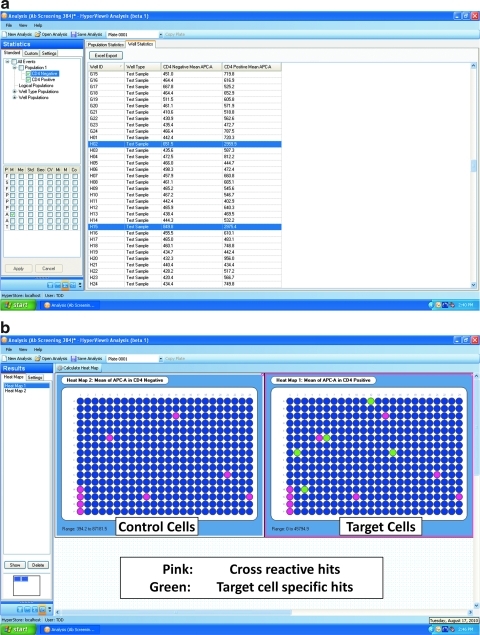Click the Excel Export button
480x635 pixels.
(106, 55)
